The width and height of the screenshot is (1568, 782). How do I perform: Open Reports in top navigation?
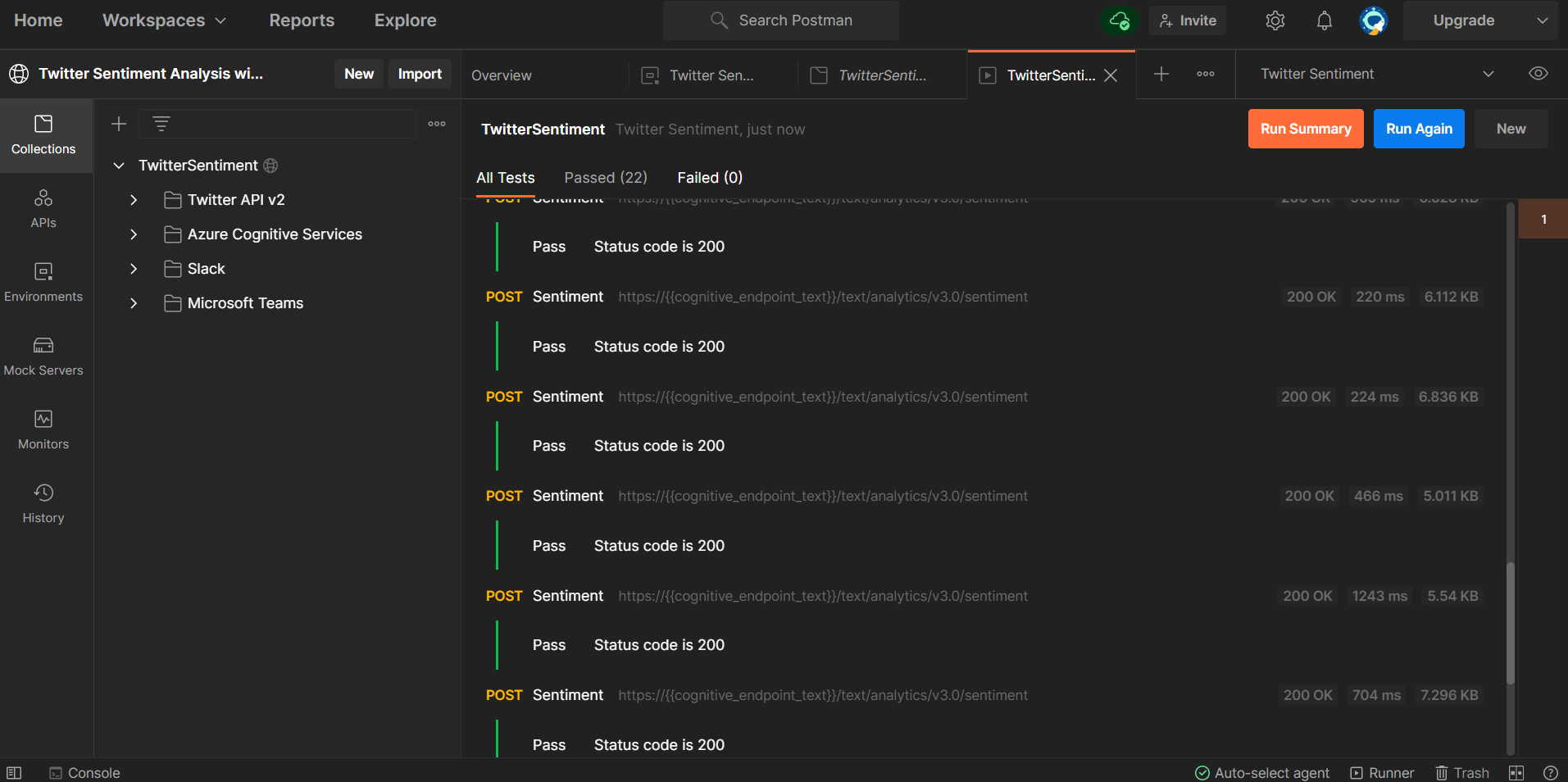(302, 20)
